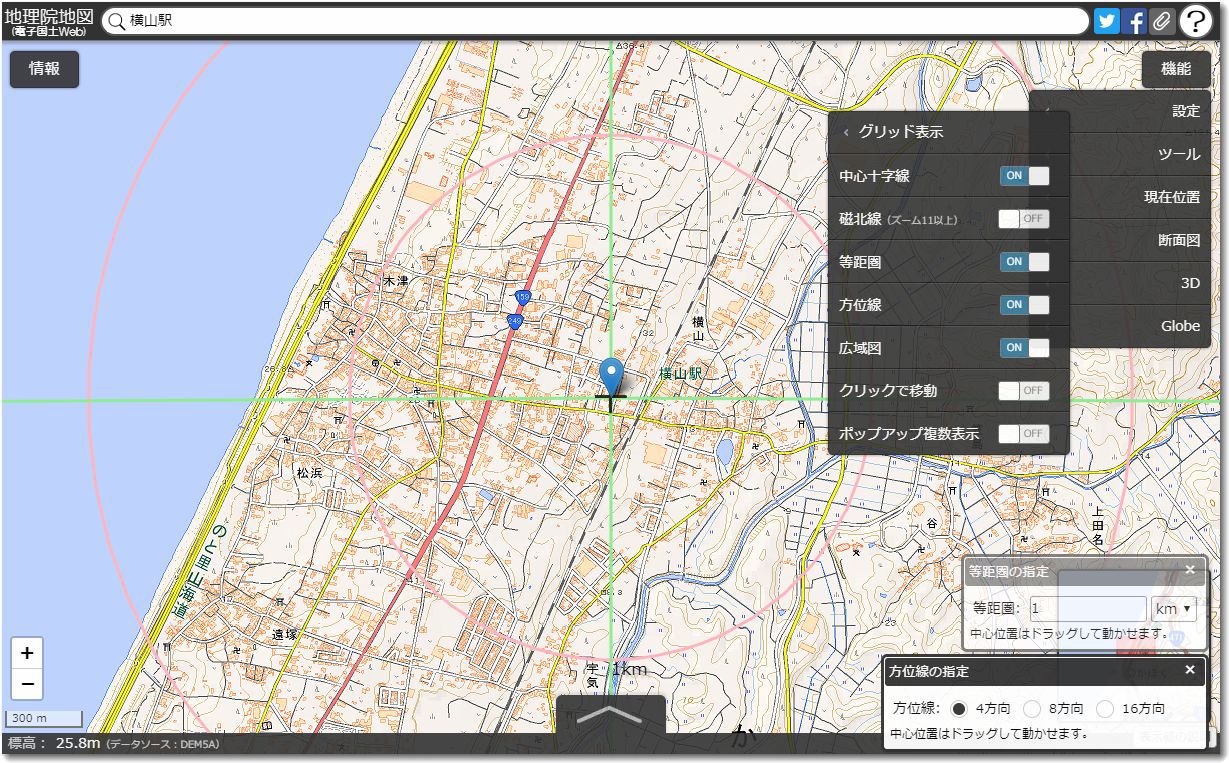Screen dimensions: 1229x763
Task: Turn off the 中心十字線 toggle
Action: 1024,176
